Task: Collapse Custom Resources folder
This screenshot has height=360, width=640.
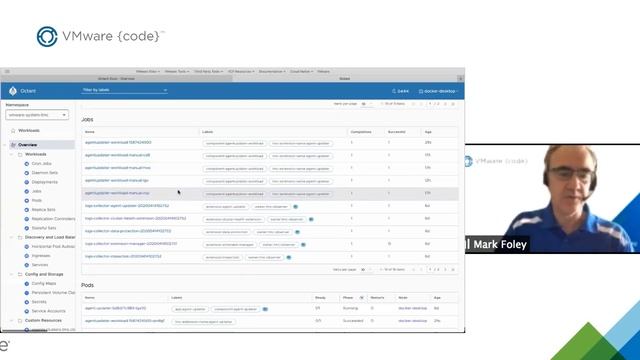Action: coord(11,321)
